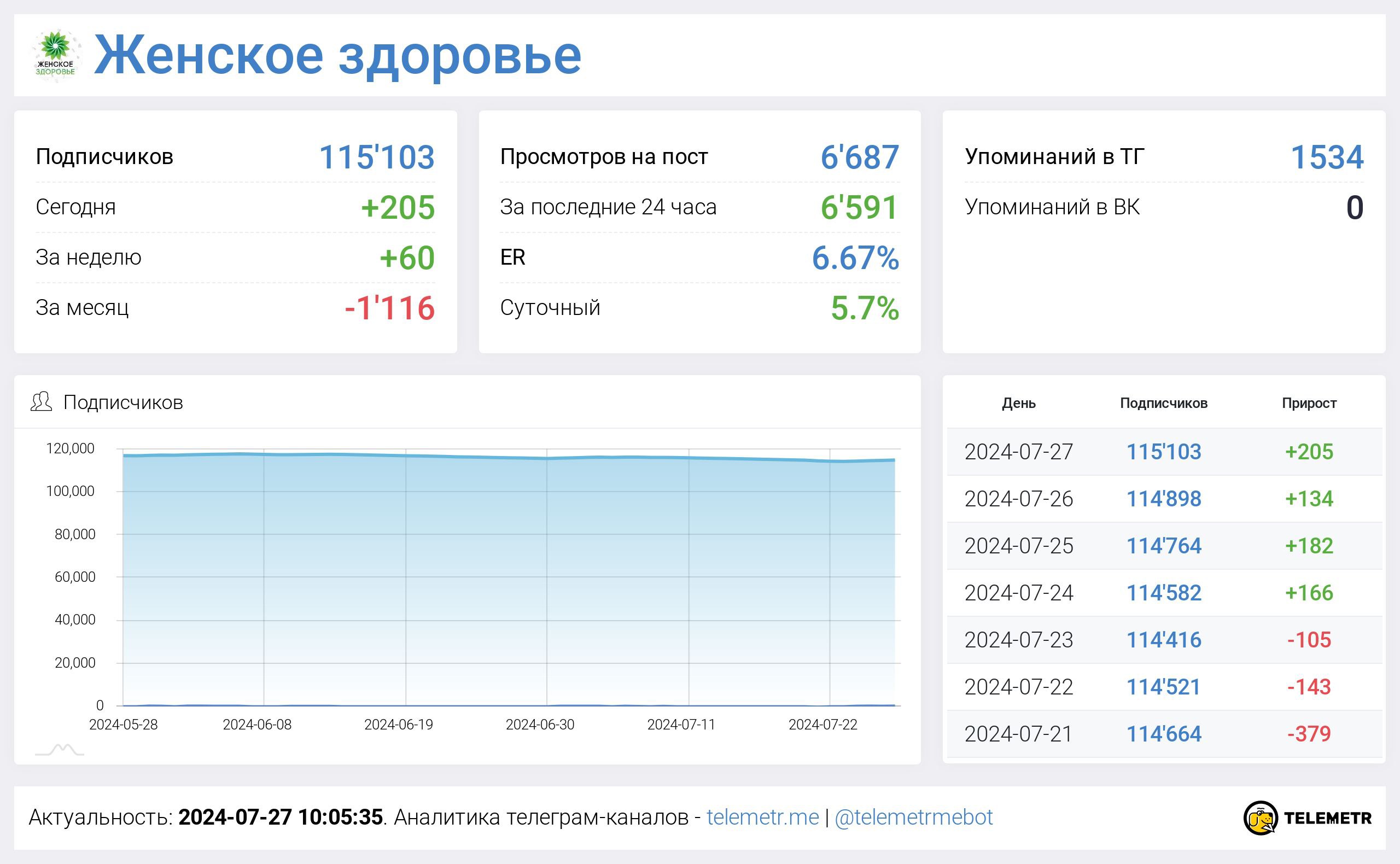Click the 2024-07-11 axis label on chart

pyautogui.click(x=681, y=725)
